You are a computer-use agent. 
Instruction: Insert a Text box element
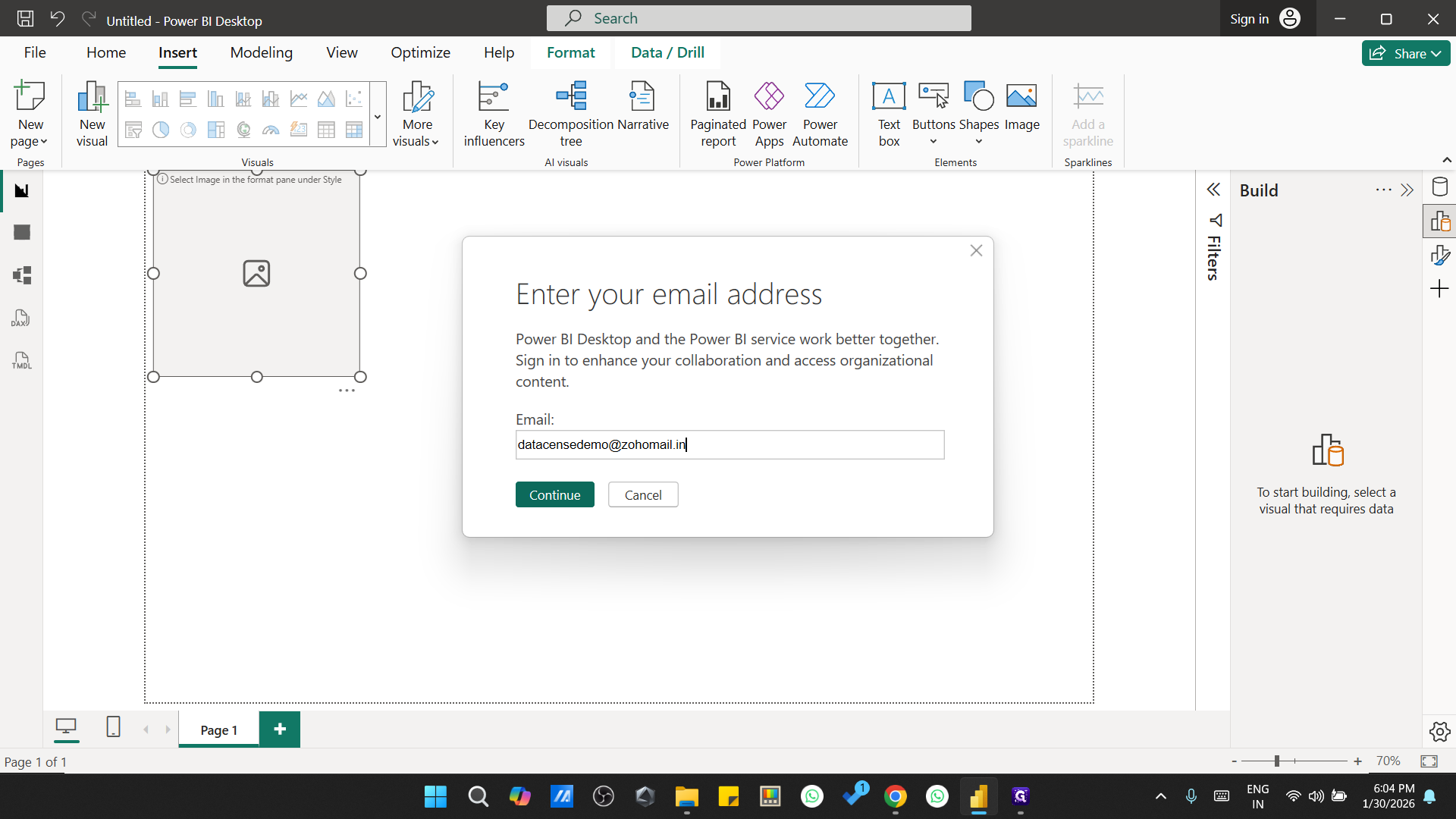coord(888,114)
